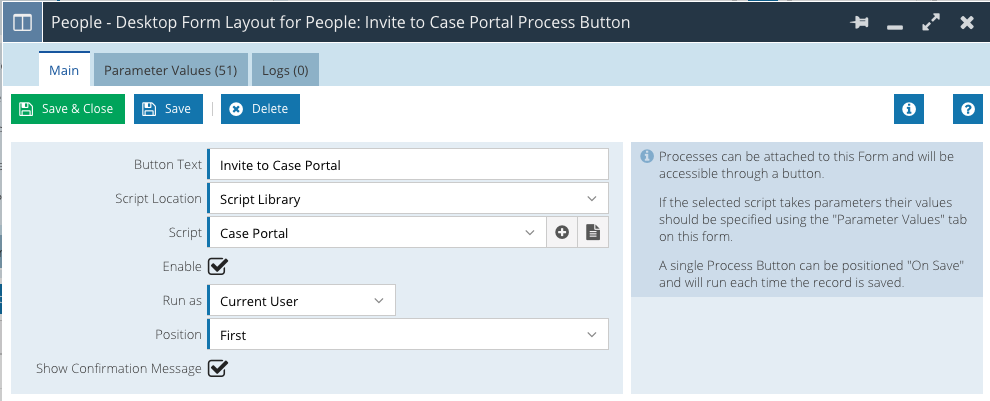Close the dialog using the X icon
This screenshot has width=990, height=401.
(967, 23)
